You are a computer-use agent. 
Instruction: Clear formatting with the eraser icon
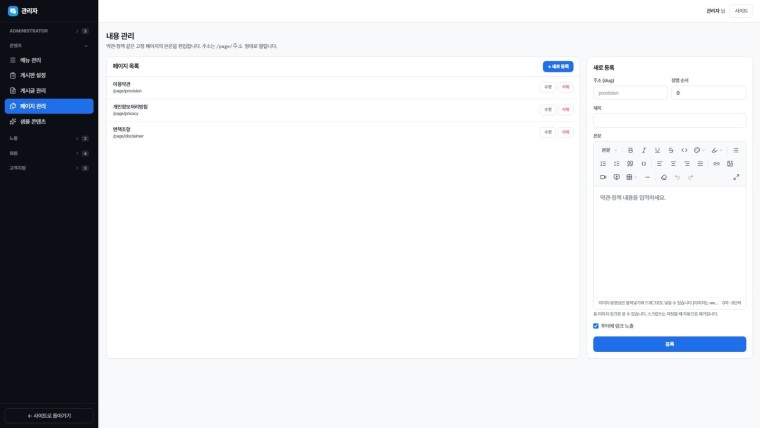(664, 177)
